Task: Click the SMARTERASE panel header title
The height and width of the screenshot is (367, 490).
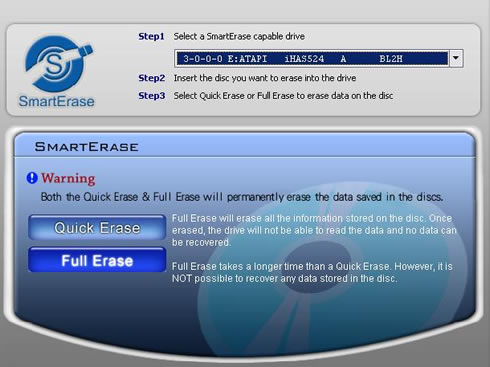Action: click(x=87, y=147)
